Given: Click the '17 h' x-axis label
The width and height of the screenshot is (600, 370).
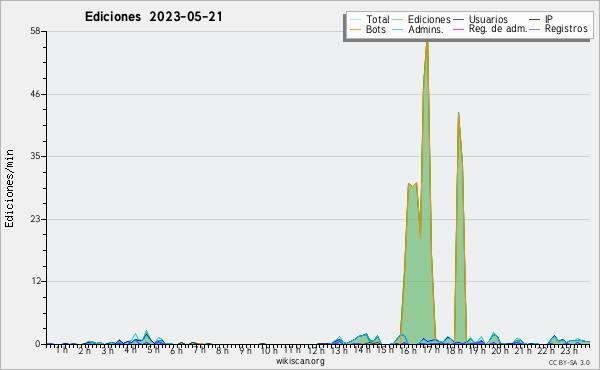Looking at the screenshot, I should click(431, 350).
